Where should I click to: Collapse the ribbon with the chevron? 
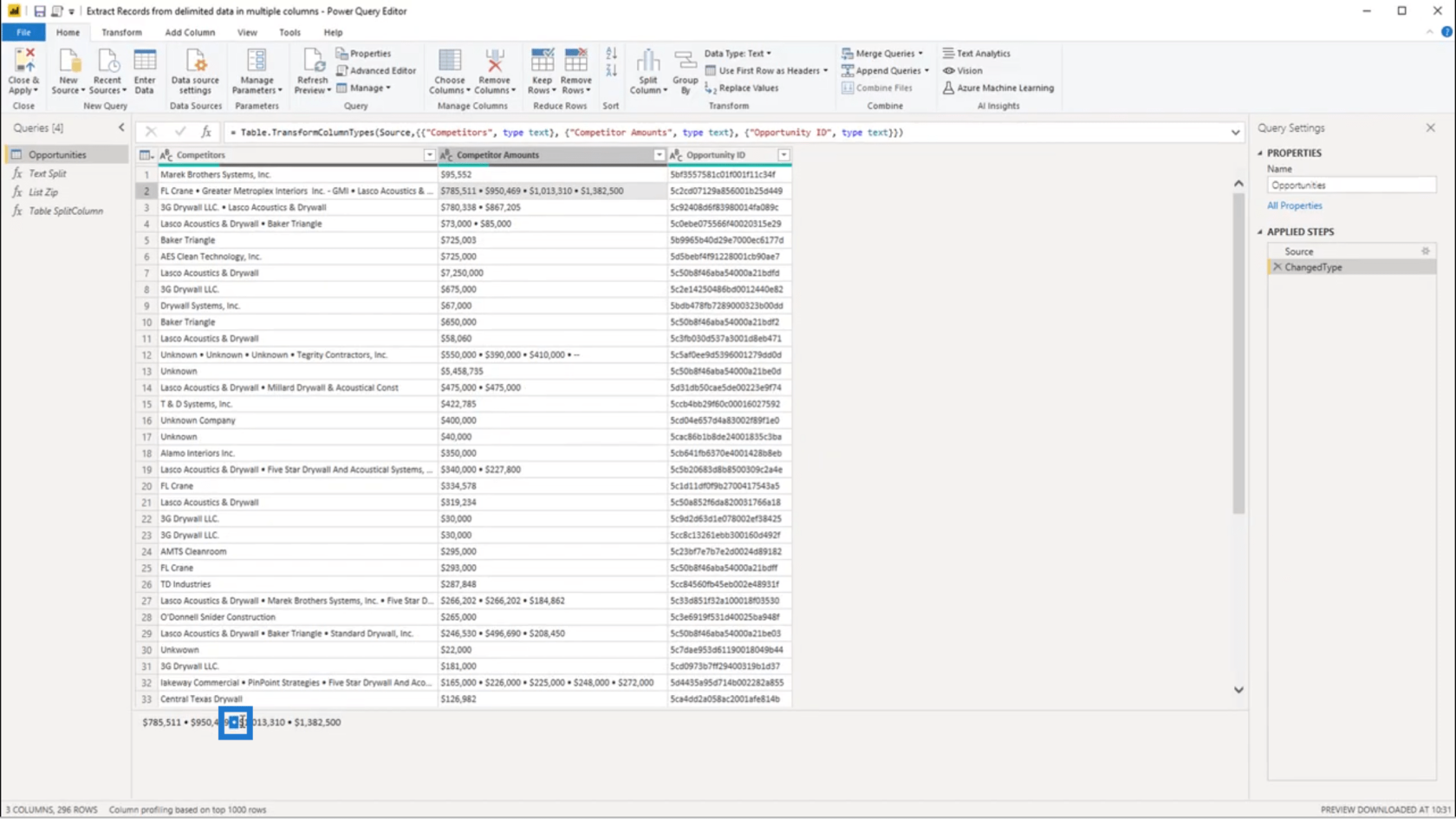tap(1429, 32)
